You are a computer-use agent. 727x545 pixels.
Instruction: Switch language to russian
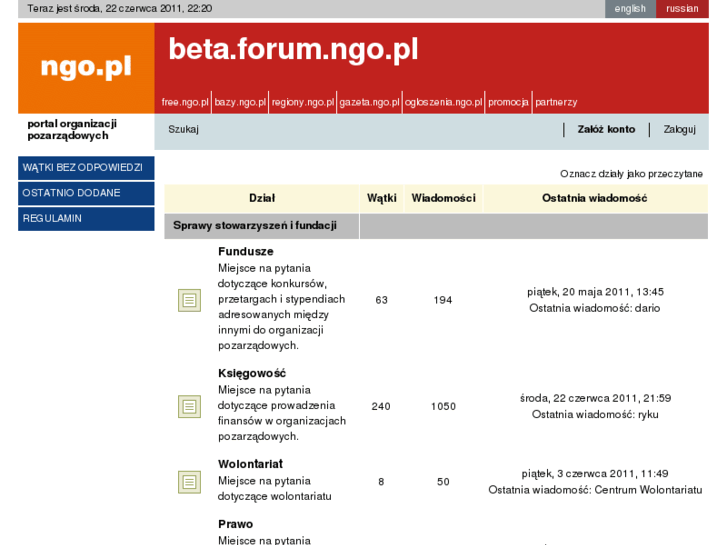point(682,8)
